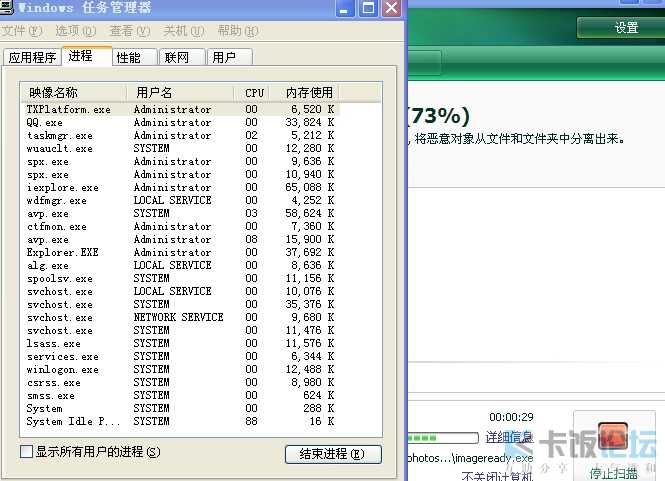This screenshot has height=481, width=665.
Task: Click the 设置 button in antivirus window
Action: pos(621,28)
